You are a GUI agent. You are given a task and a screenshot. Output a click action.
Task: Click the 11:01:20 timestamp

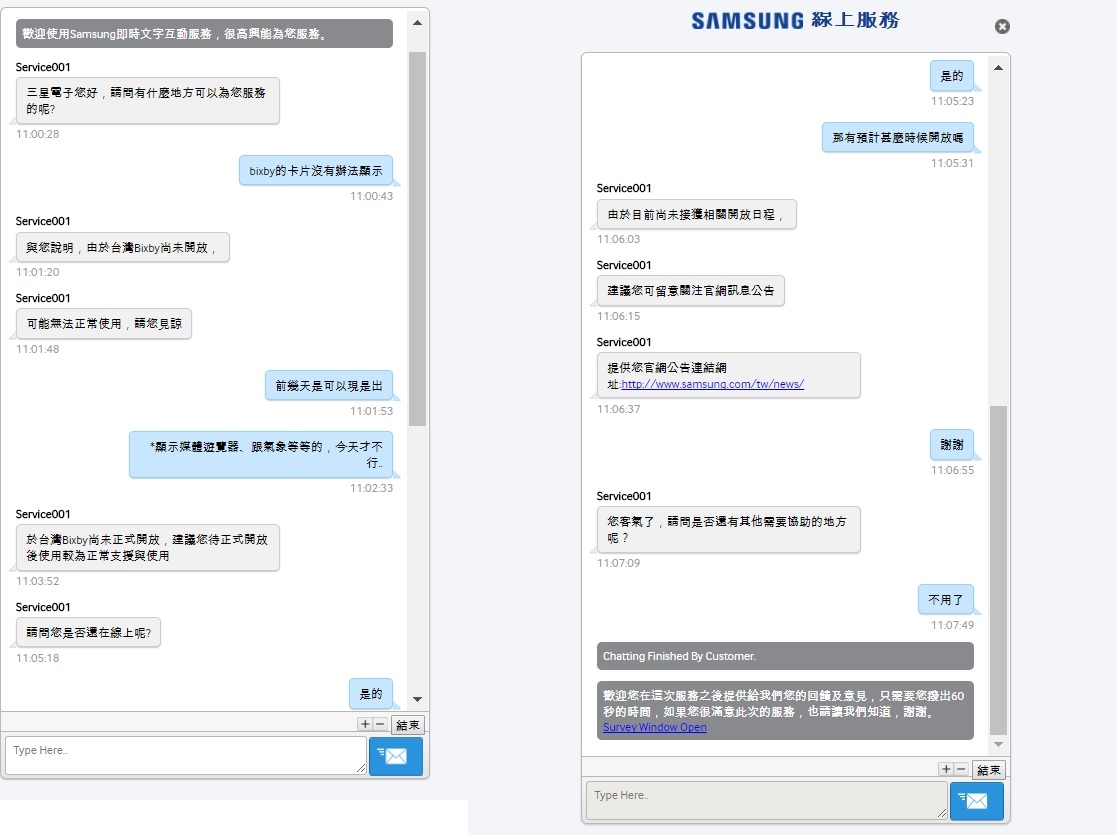(x=38, y=272)
